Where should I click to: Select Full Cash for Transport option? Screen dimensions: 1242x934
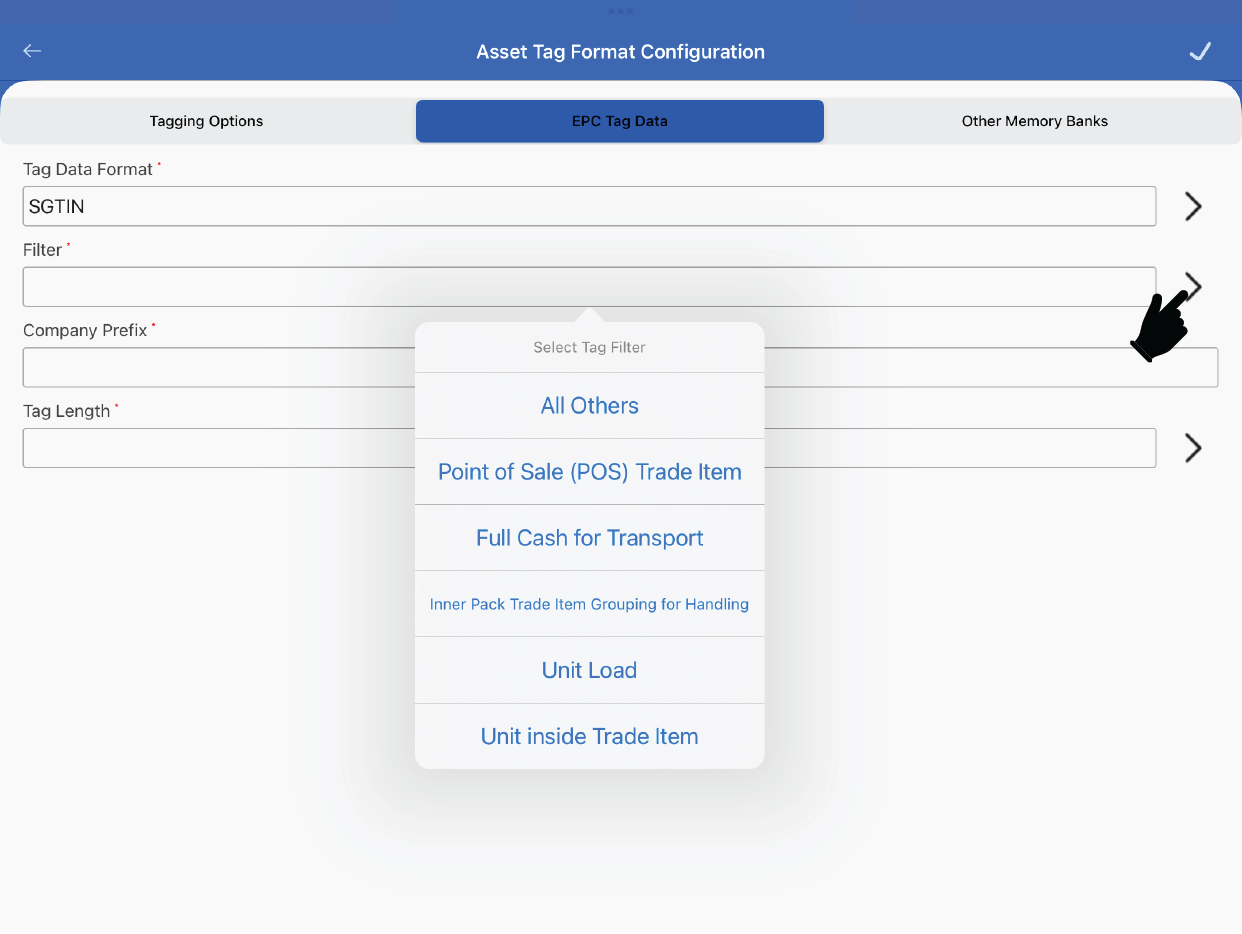click(590, 538)
